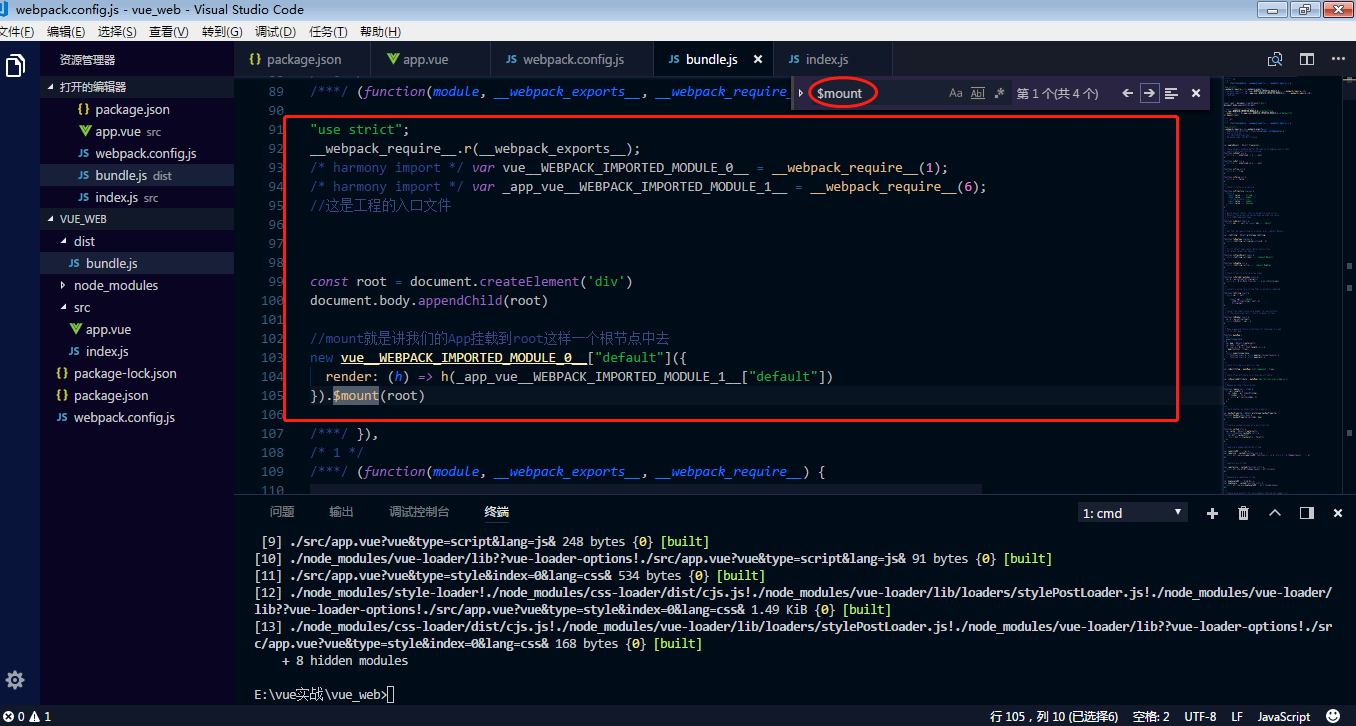This screenshot has width=1356, height=726.
Task: Open the search editor icon in title bar
Action: (1276, 59)
